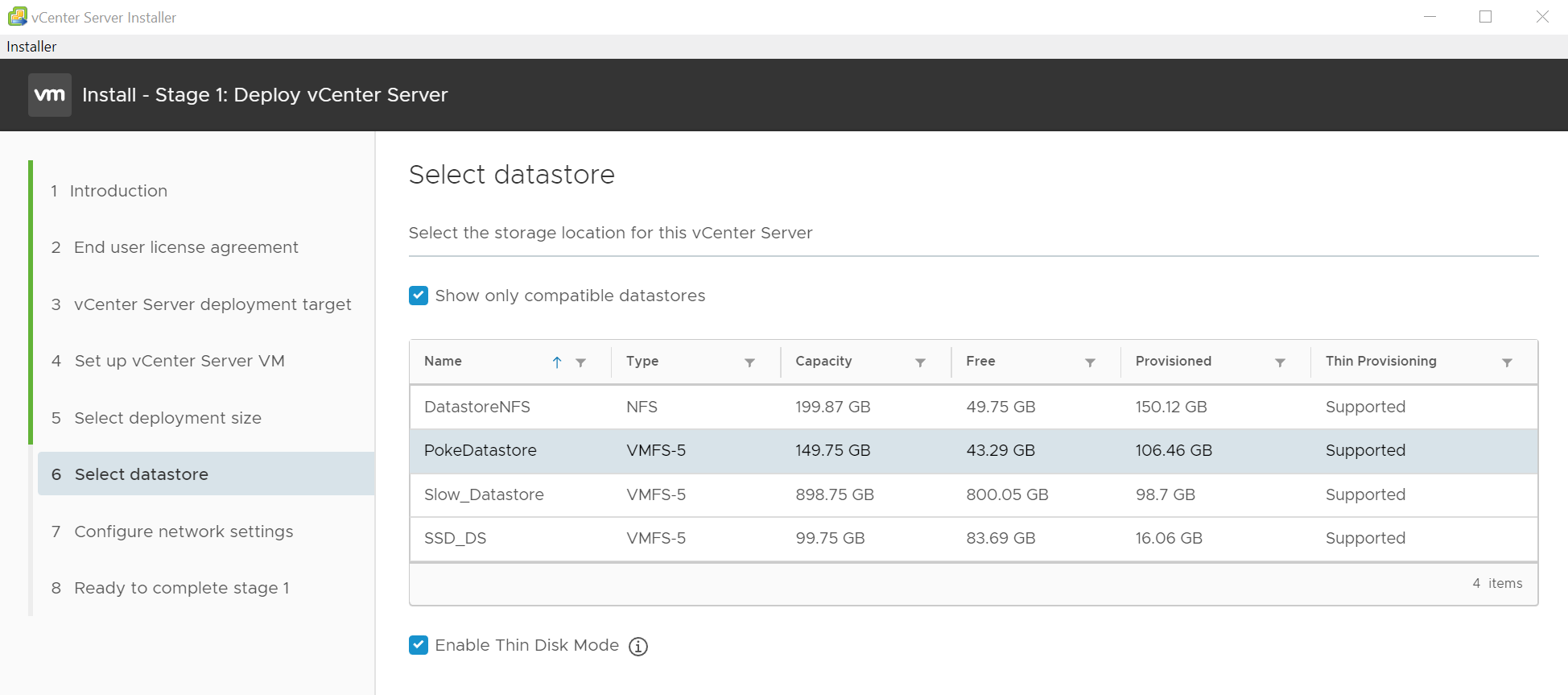Click the 149.75 GB capacity cell

click(x=832, y=450)
